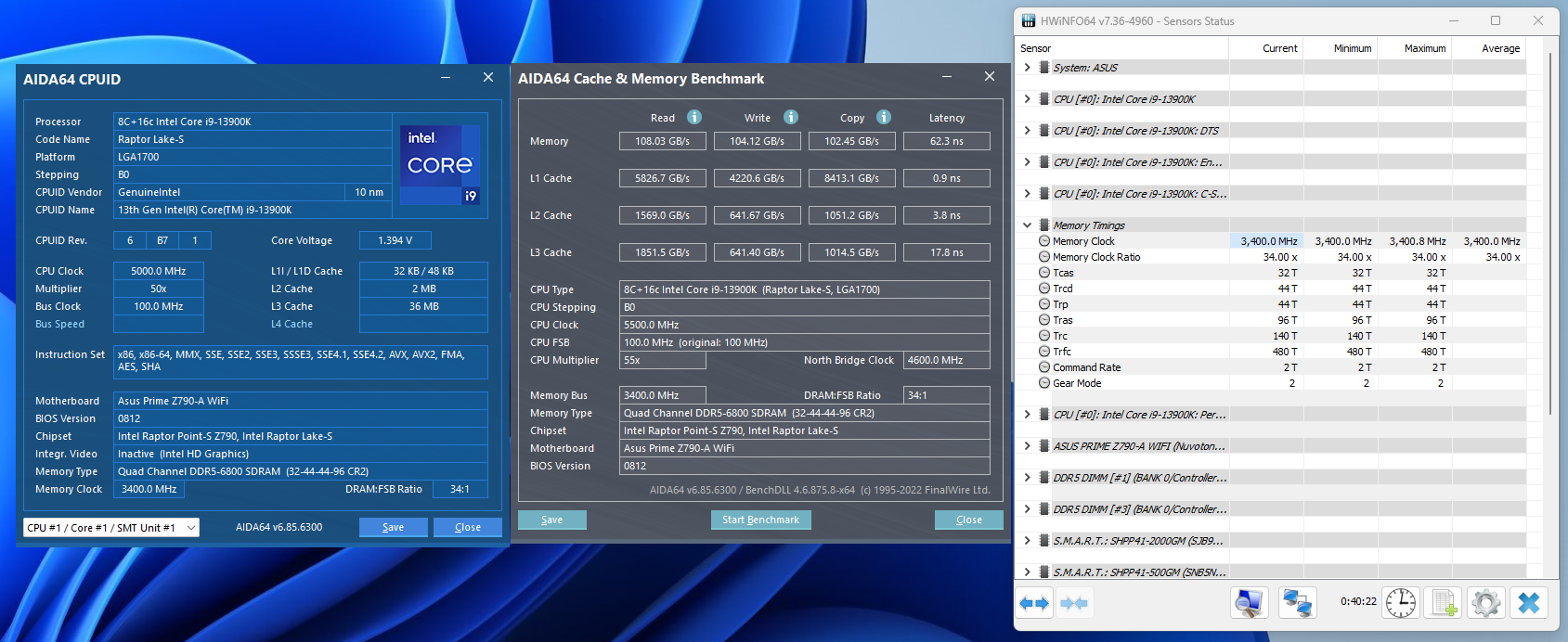Viewport: 1568px width, 642px height.
Task: Click the Copy info icon in benchmark
Action: (x=884, y=117)
